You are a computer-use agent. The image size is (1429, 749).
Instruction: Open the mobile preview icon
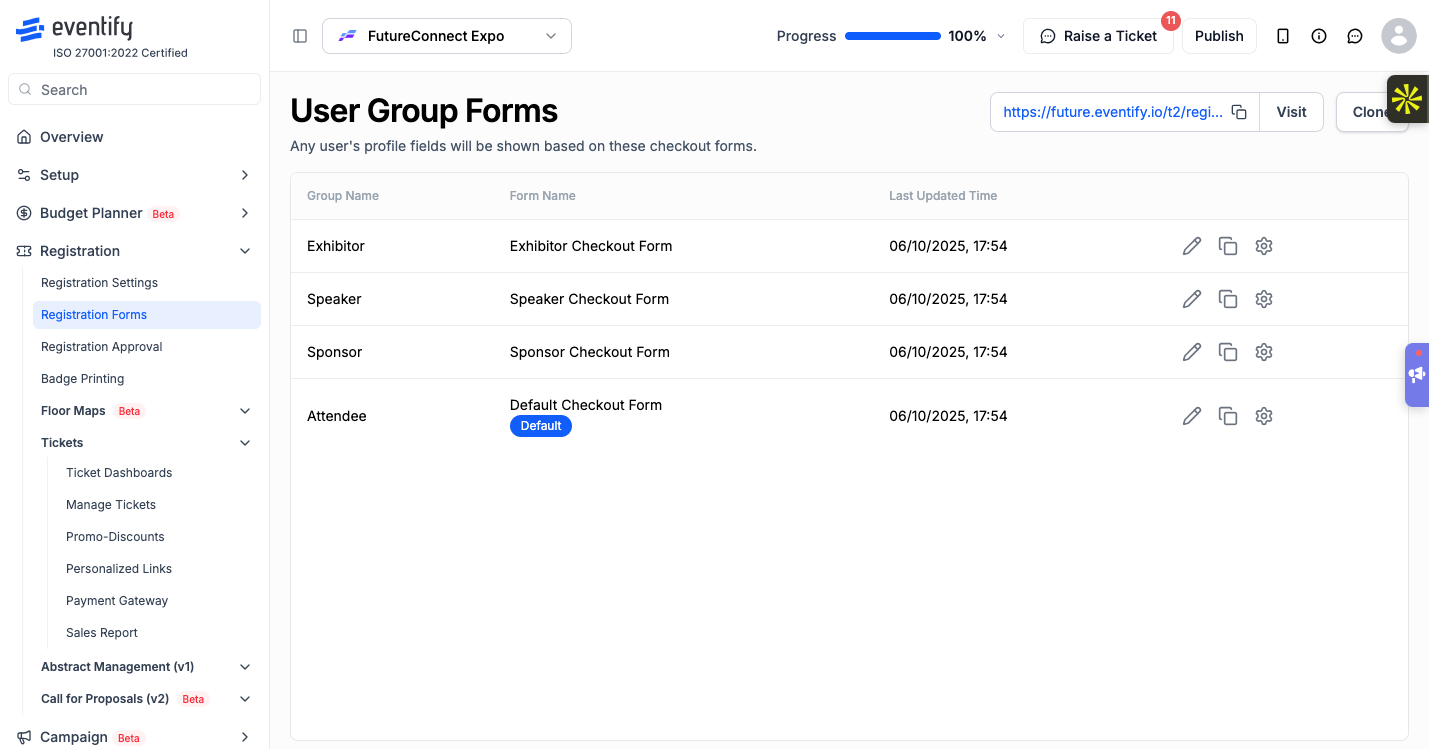(1283, 36)
